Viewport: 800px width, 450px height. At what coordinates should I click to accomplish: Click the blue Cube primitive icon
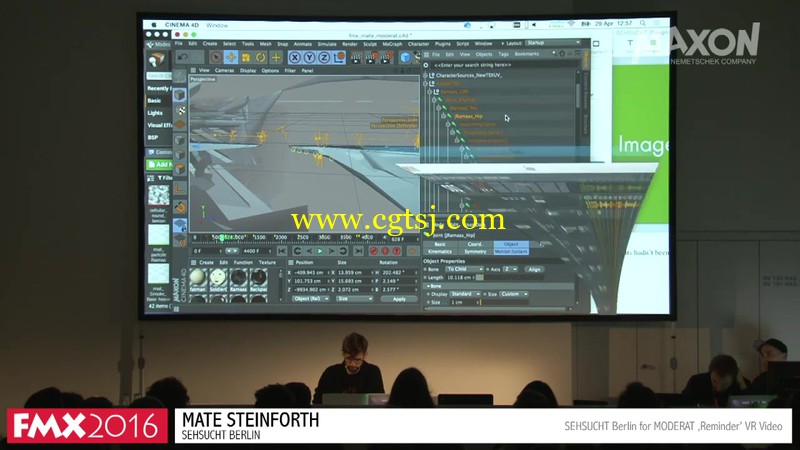click(x=405, y=58)
